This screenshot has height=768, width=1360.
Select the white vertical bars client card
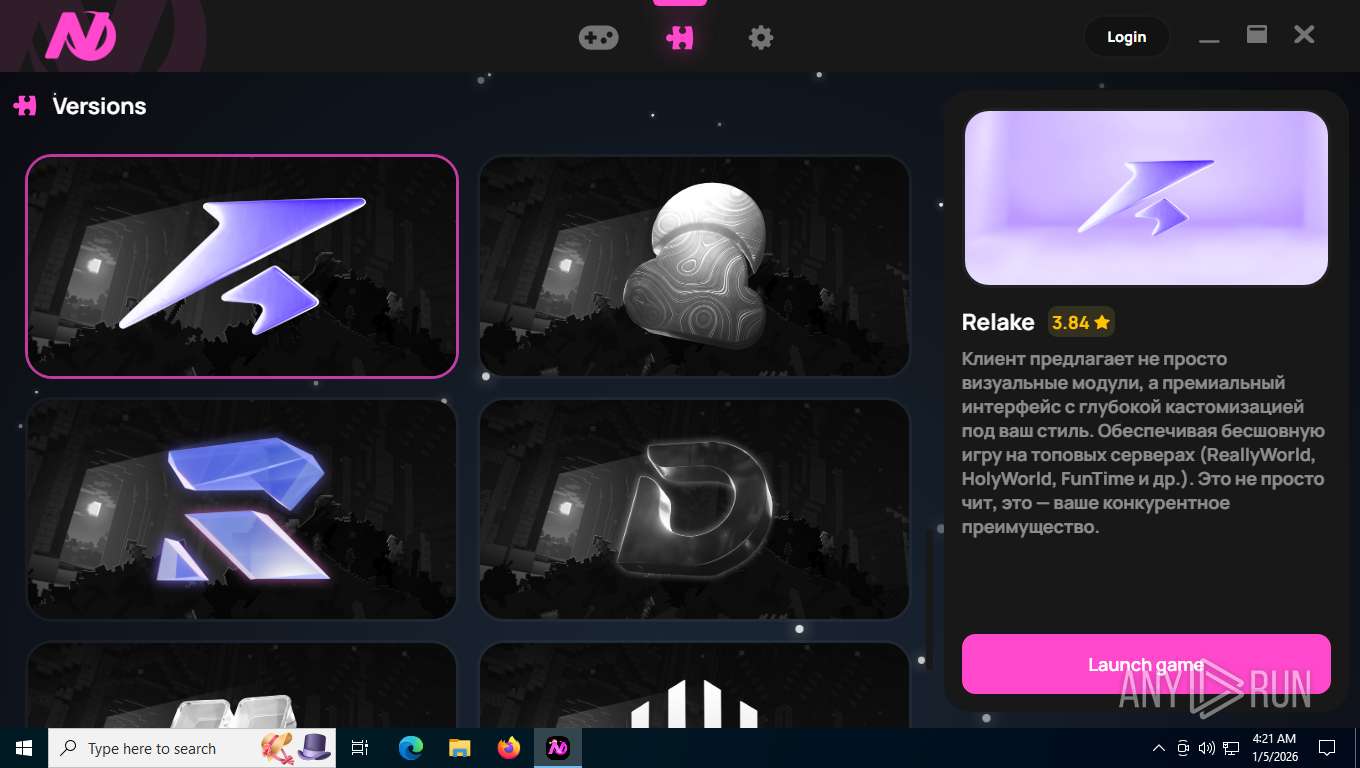click(x=695, y=685)
